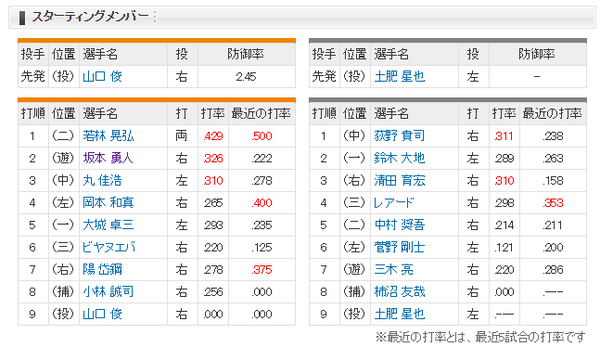This screenshot has height=360, width=600.
Task: Open 菅野 剛士 player page
Action: click(399, 247)
